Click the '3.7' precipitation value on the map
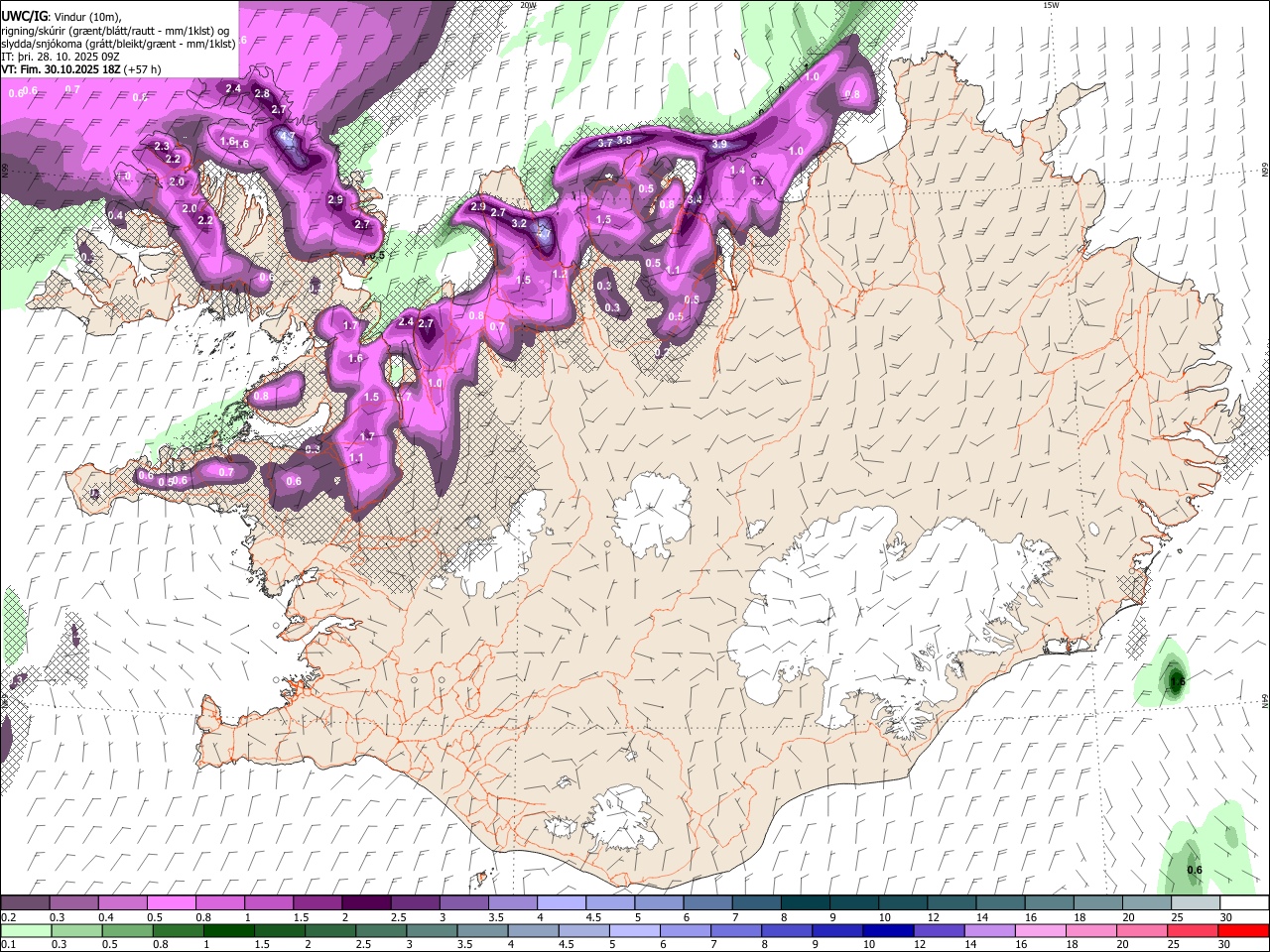Screen dimensions: 1270x952 (x=605, y=143)
